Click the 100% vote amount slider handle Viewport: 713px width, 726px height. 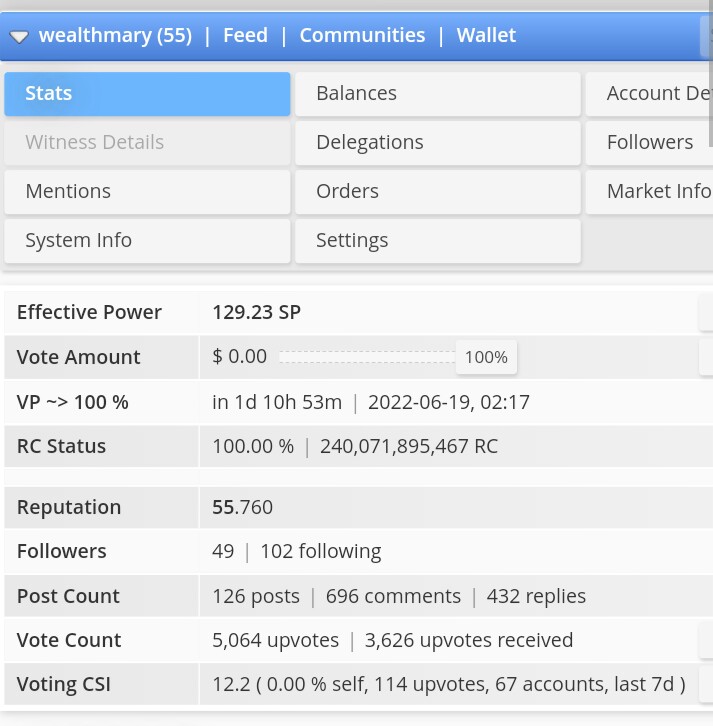[x=486, y=357]
